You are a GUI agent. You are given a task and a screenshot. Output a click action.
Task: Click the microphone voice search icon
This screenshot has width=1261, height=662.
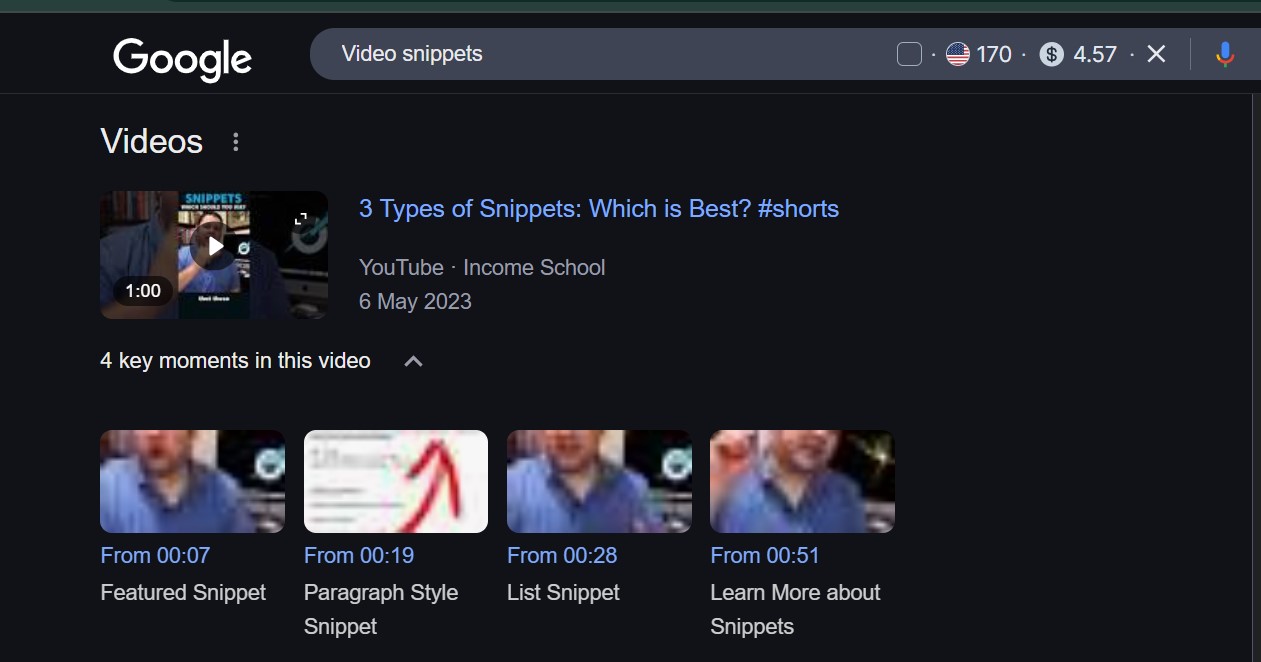point(1225,55)
